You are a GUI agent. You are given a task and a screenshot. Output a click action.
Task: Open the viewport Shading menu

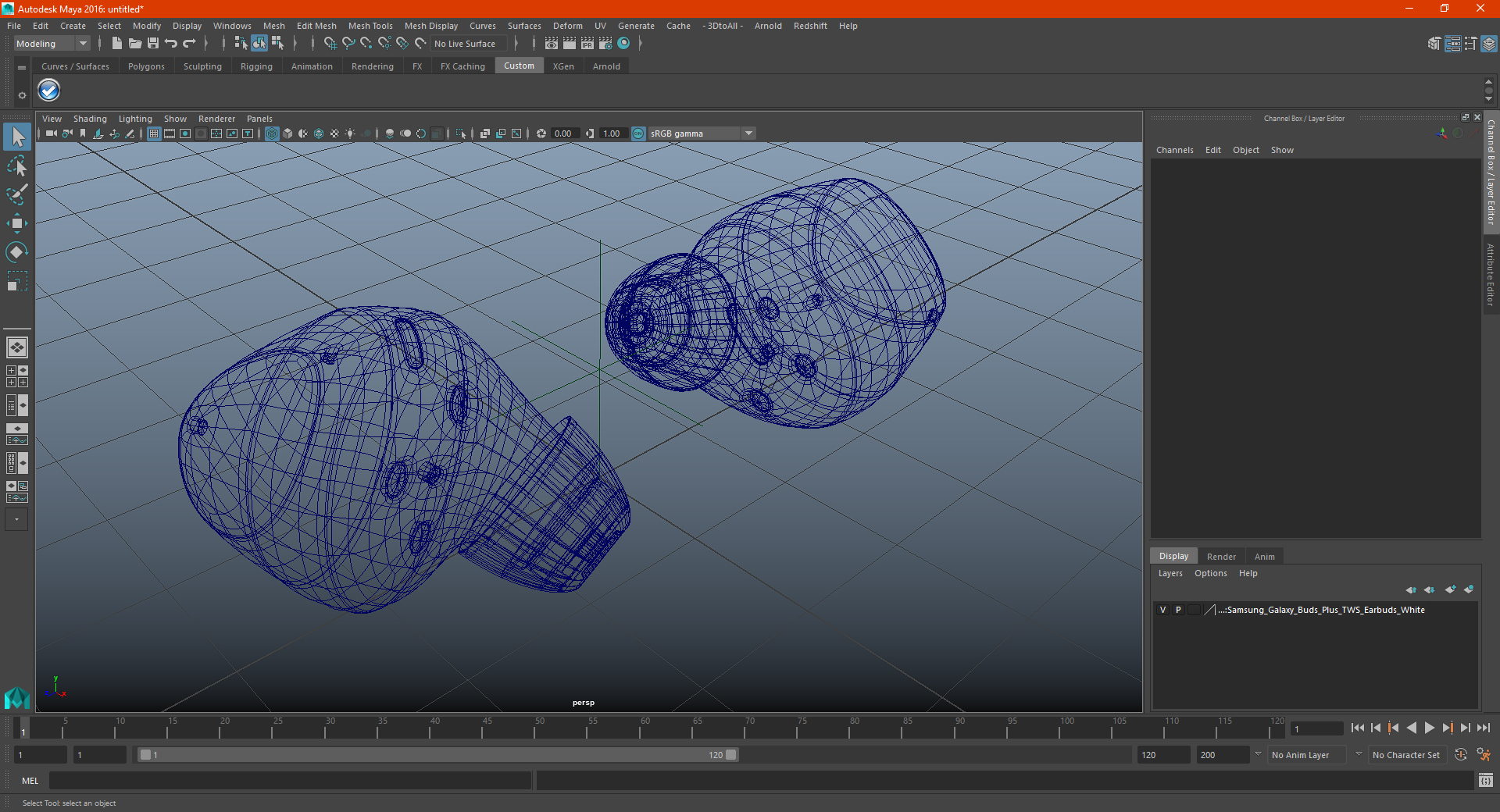(90, 119)
